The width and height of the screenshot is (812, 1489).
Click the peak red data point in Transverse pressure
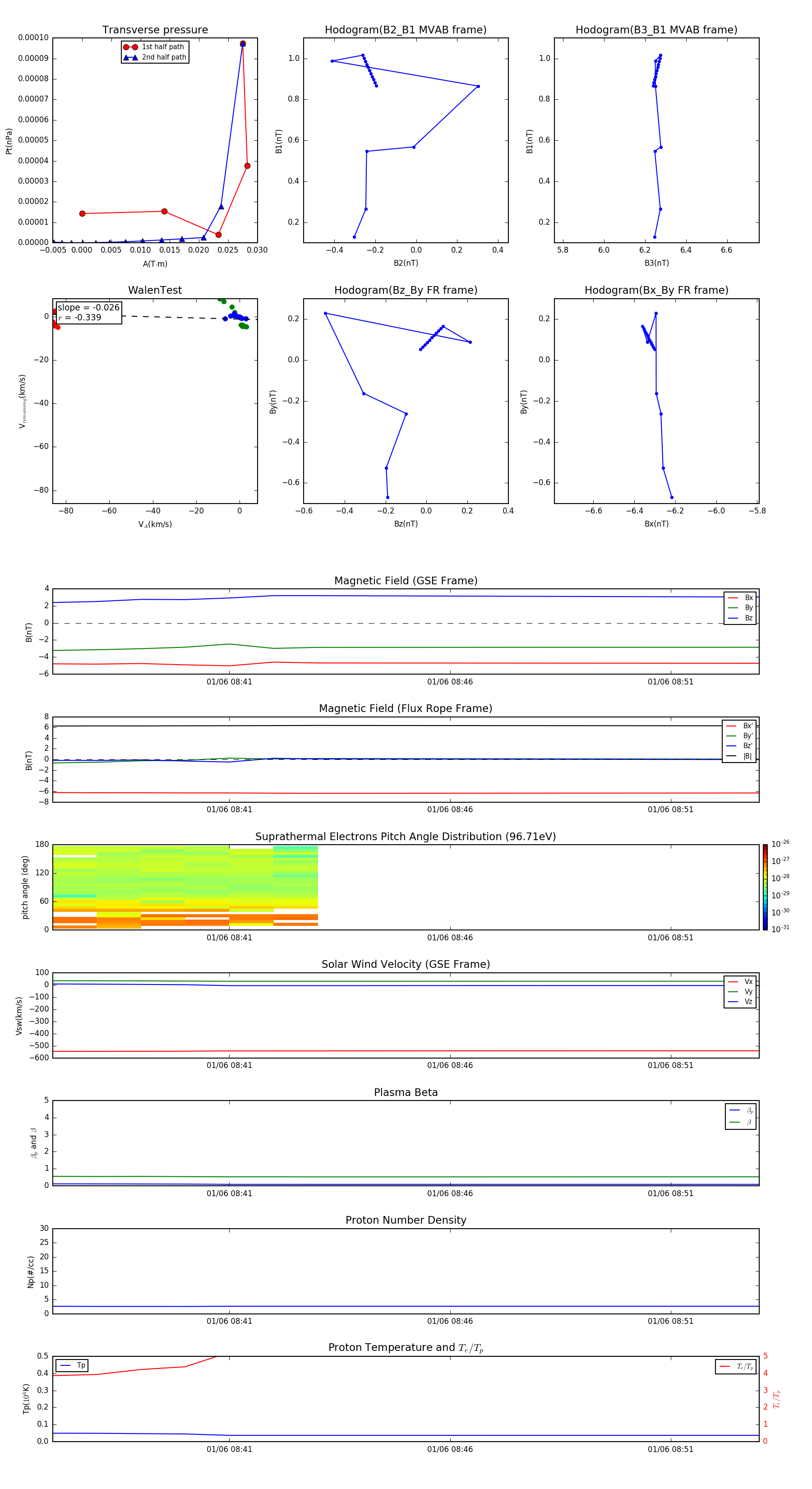243,43
